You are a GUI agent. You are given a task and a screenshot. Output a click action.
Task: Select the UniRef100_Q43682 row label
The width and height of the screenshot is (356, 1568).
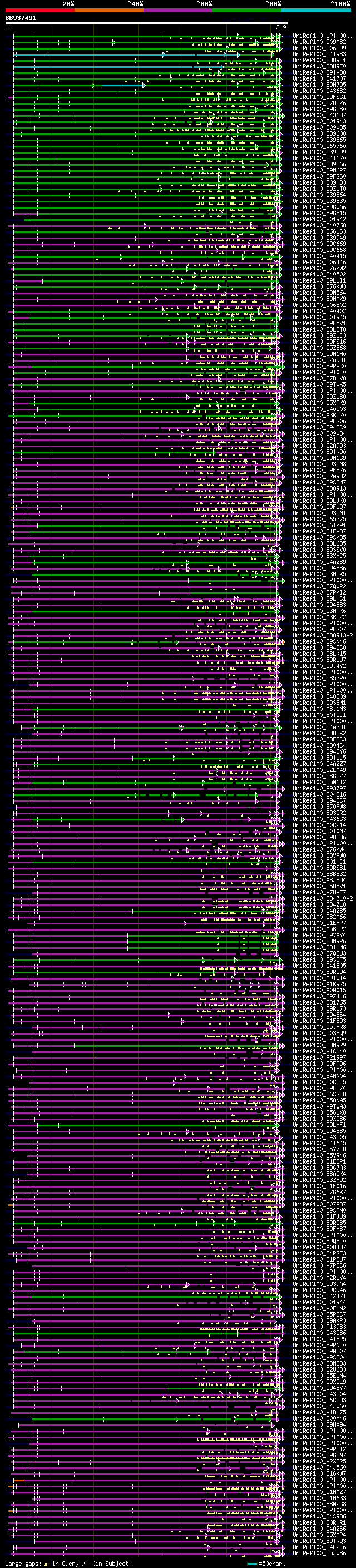319,91
